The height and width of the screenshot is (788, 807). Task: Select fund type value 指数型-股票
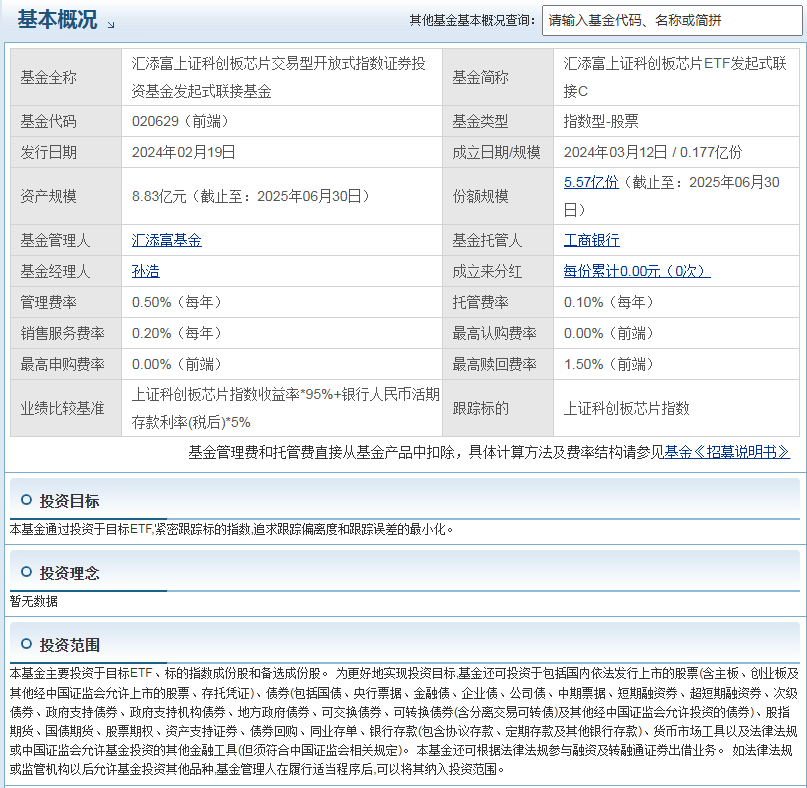[x=601, y=121]
